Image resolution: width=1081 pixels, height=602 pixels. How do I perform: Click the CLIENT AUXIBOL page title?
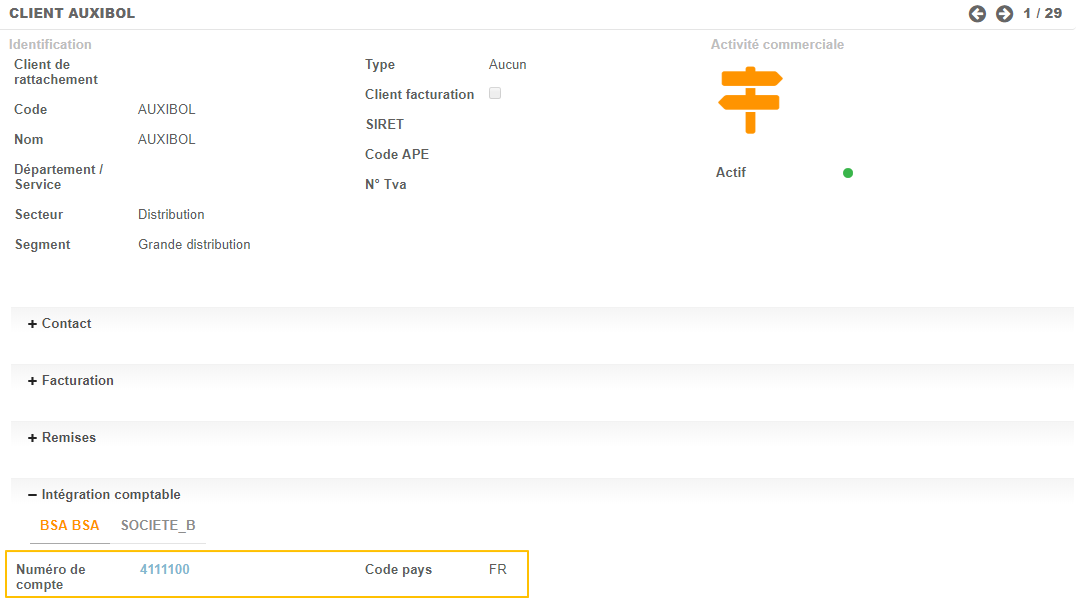72,14
